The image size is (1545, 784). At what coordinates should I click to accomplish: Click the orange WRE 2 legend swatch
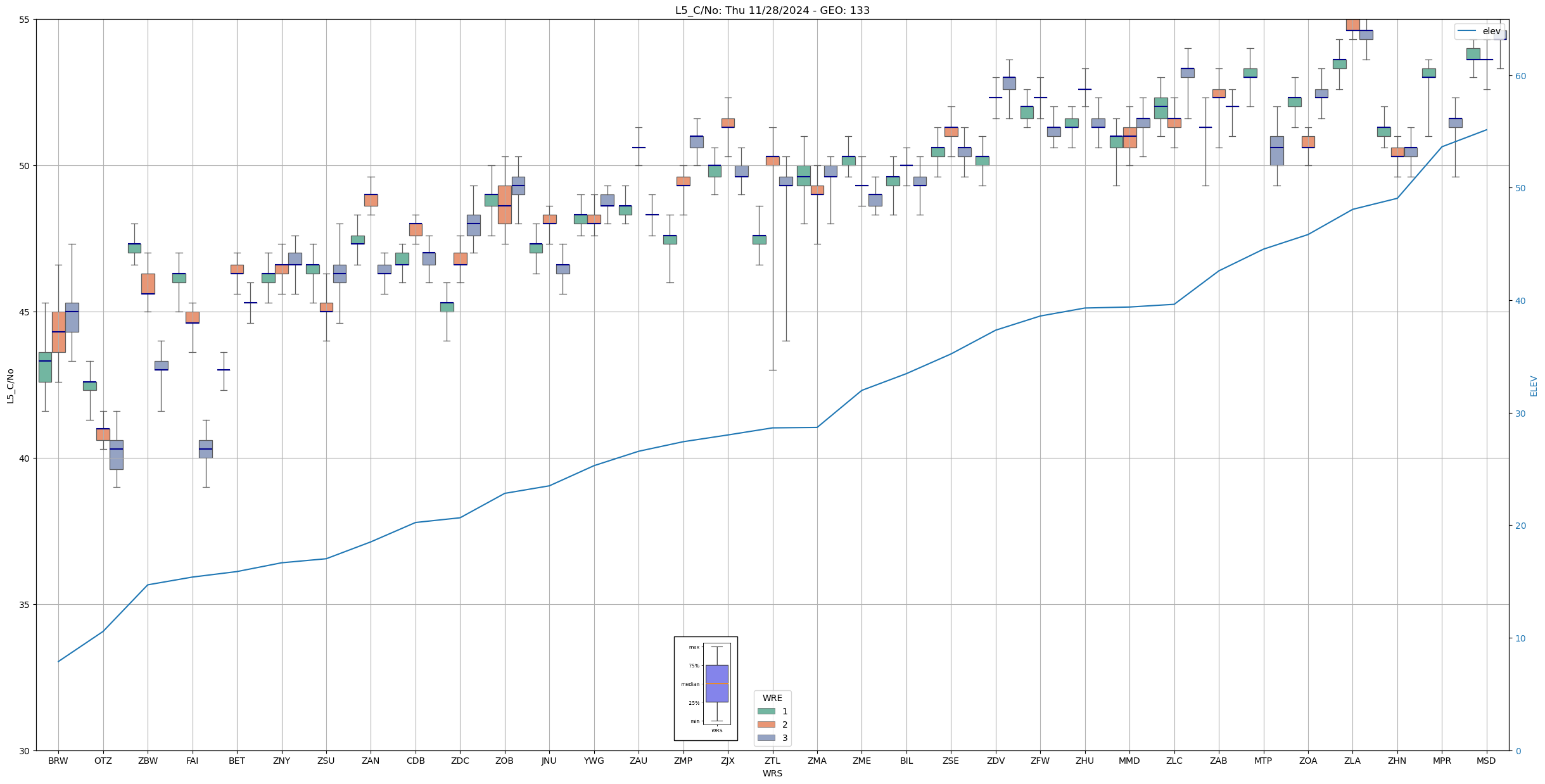[x=766, y=724]
